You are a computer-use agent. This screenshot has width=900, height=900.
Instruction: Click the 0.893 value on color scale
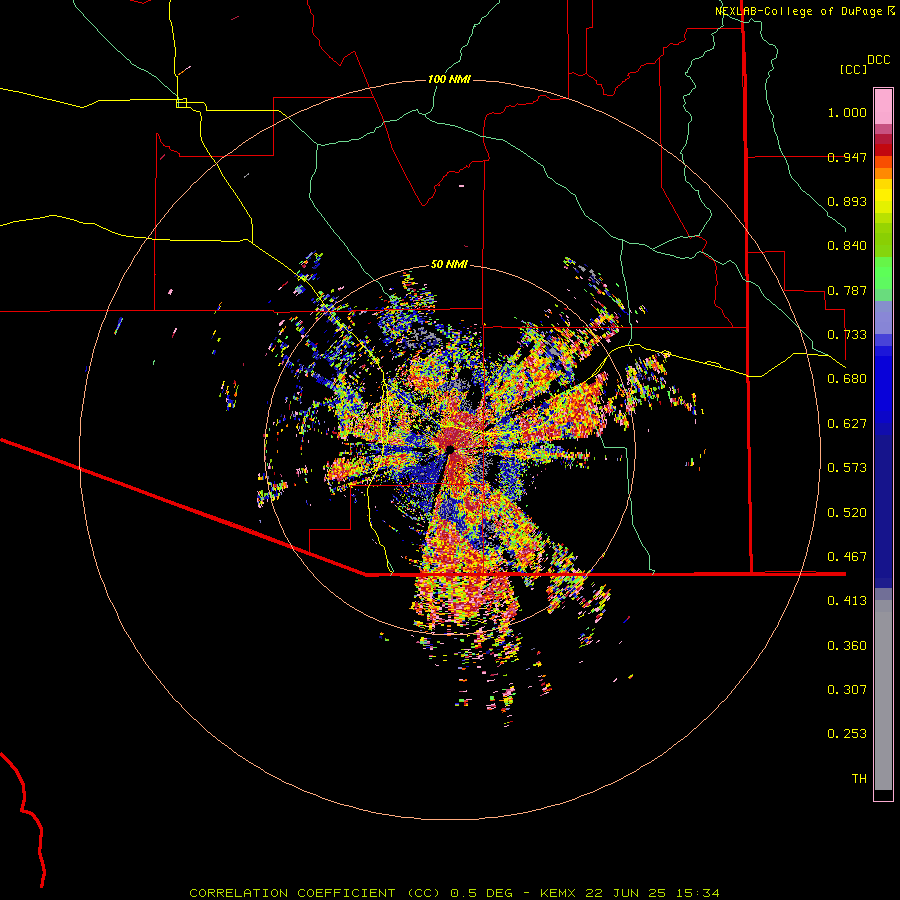tap(847, 201)
